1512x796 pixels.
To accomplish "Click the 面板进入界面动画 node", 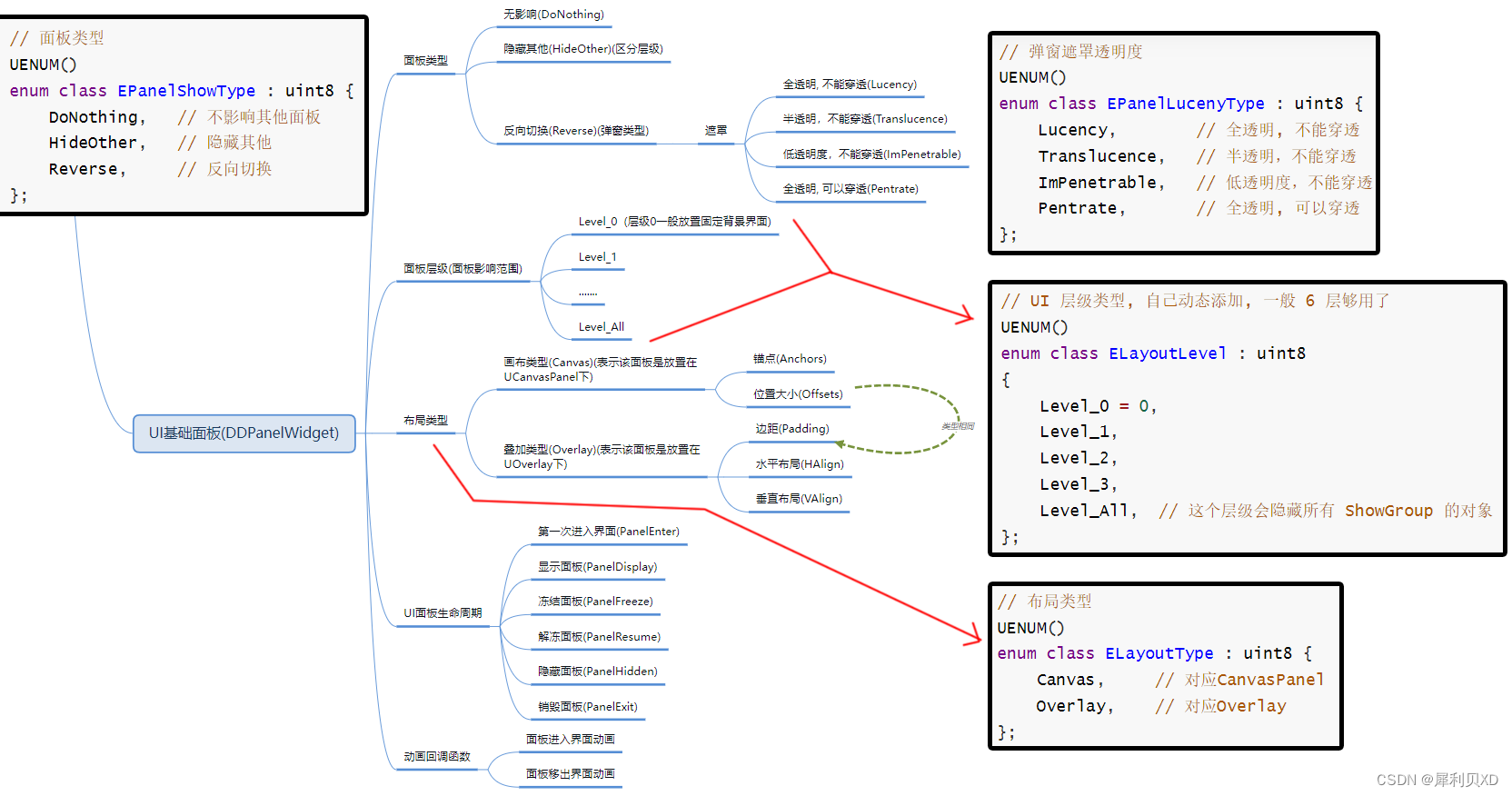I will coord(570,740).
